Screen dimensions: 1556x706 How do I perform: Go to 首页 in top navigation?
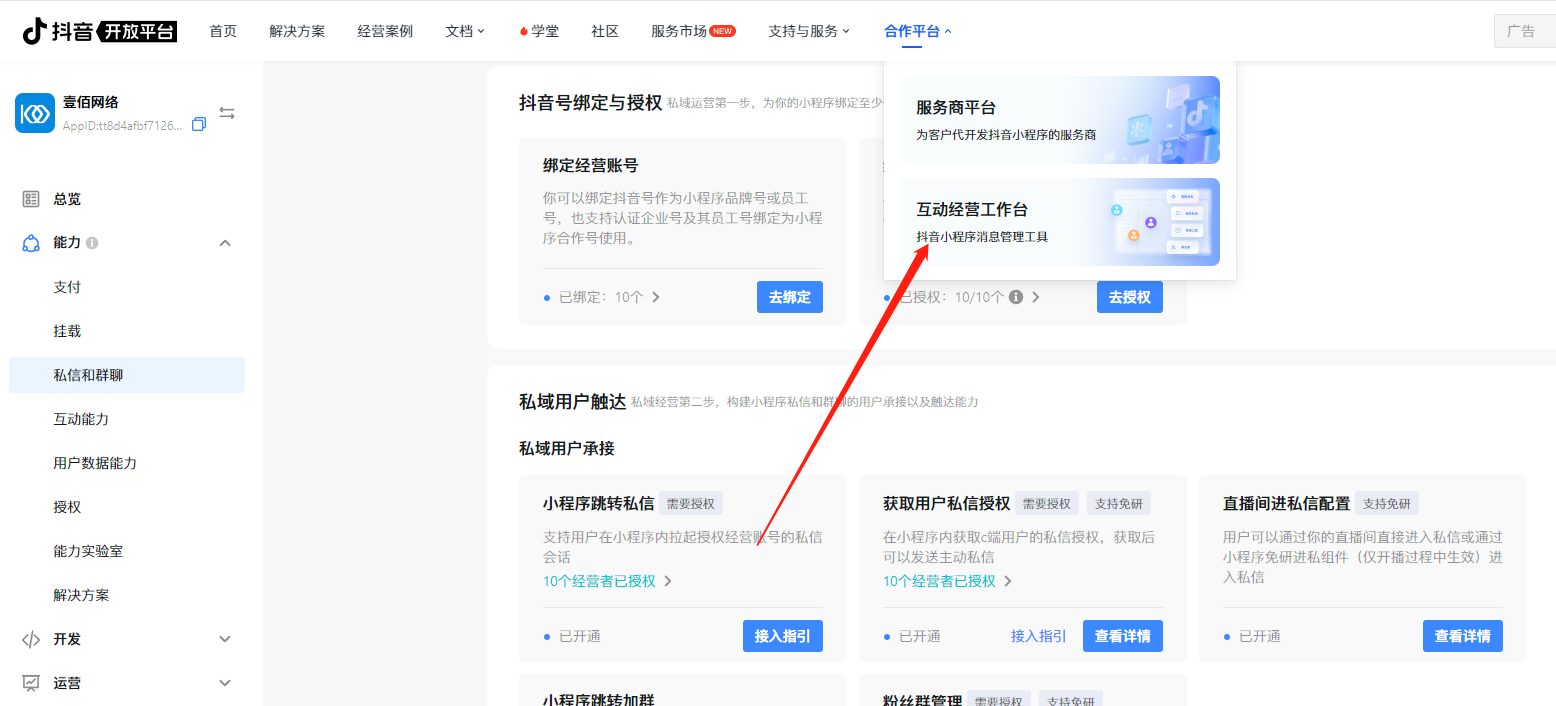(x=223, y=31)
